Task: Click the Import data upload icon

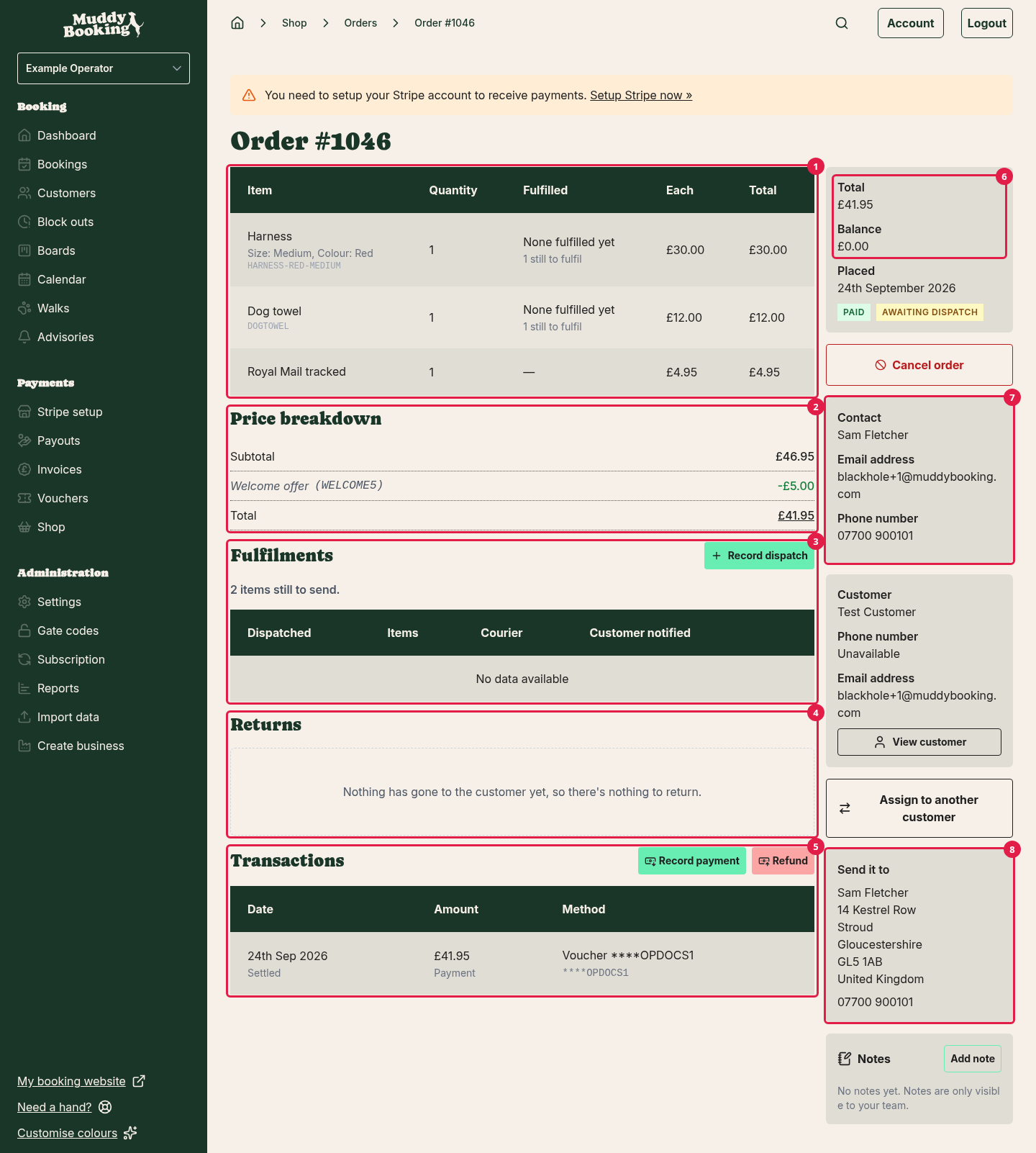Action: point(24,717)
